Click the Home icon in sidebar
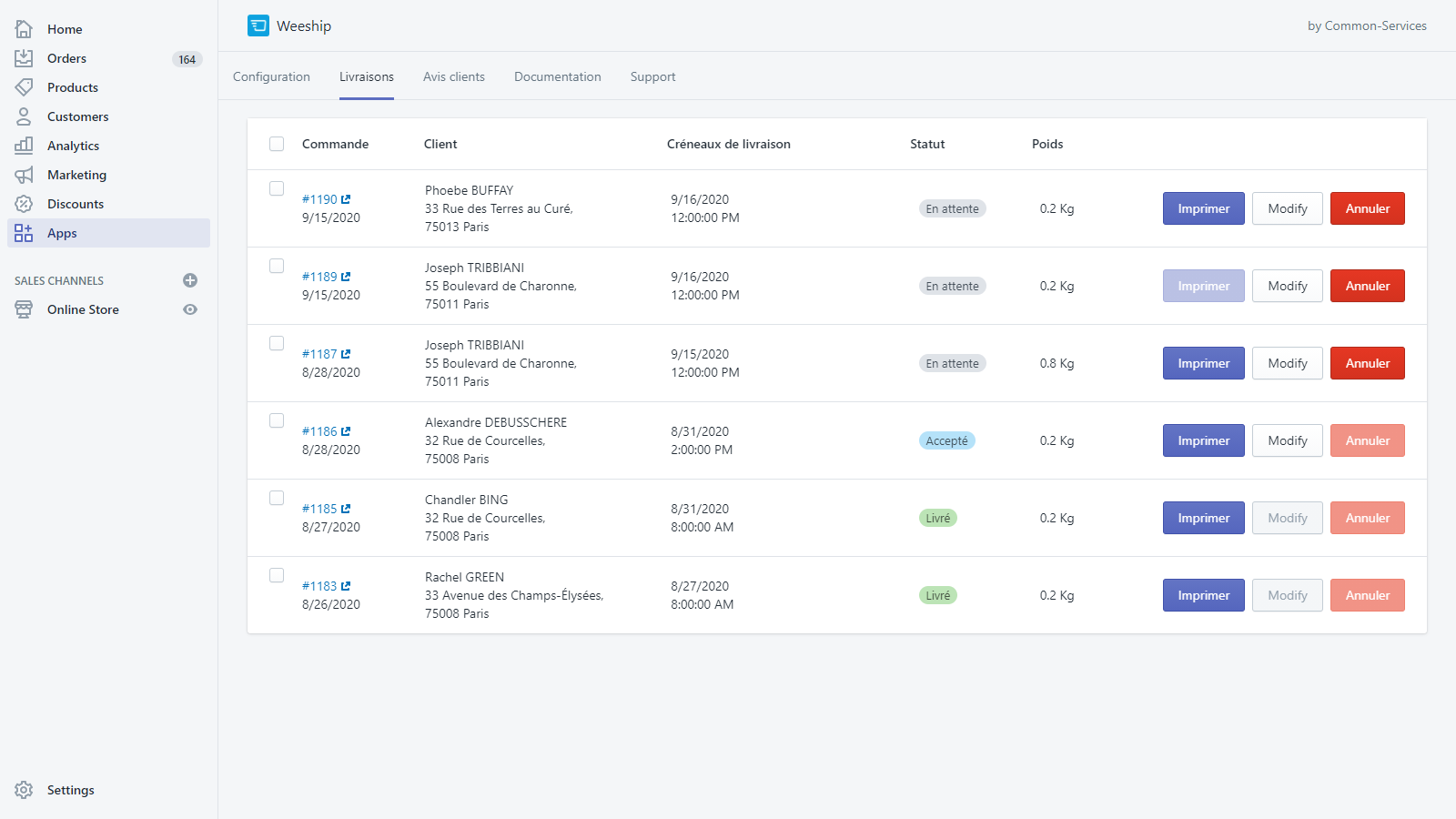Image resolution: width=1456 pixels, height=819 pixels. (x=24, y=29)
